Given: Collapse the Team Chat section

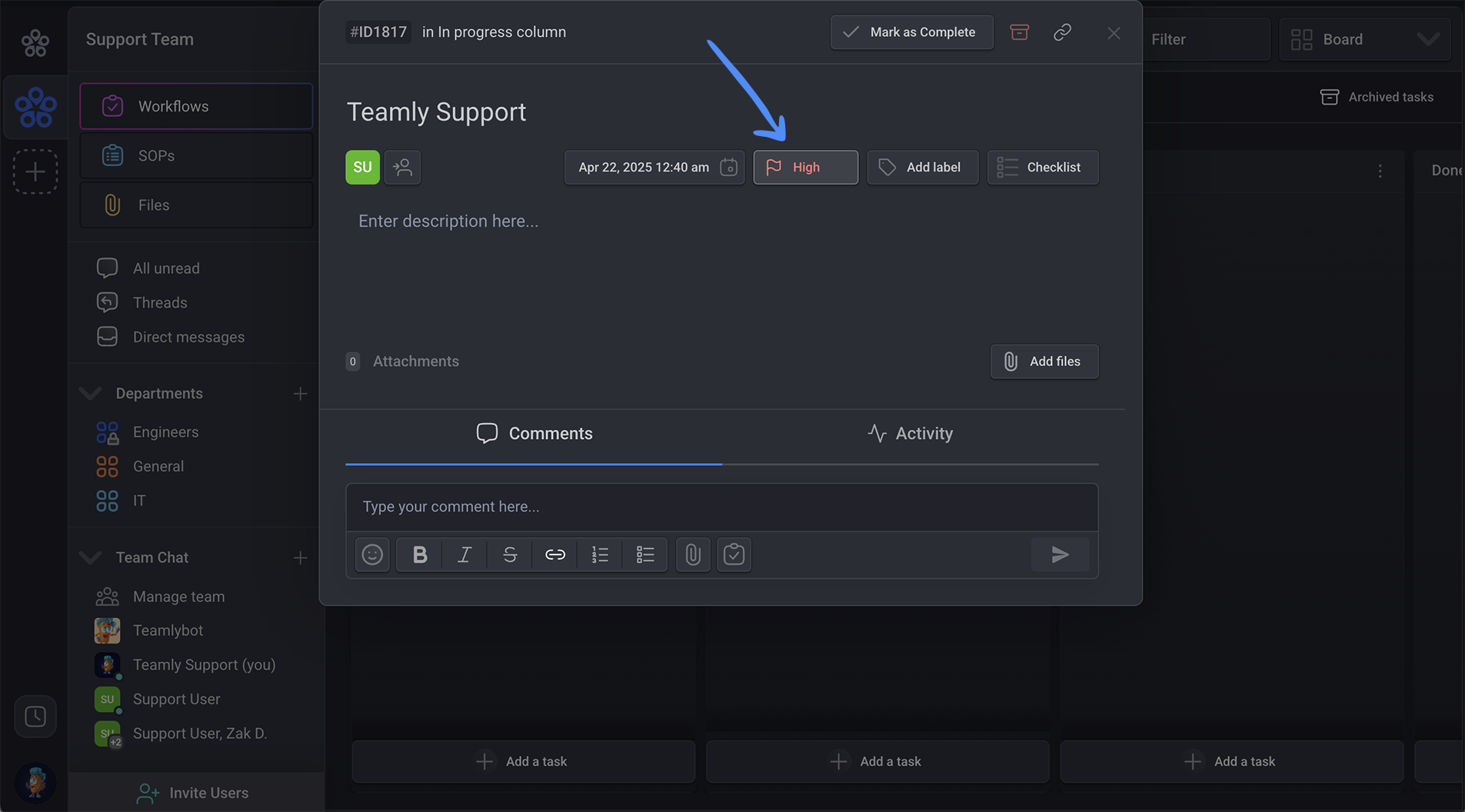Looking at the screenshot, I should click(x=90, y=557).
